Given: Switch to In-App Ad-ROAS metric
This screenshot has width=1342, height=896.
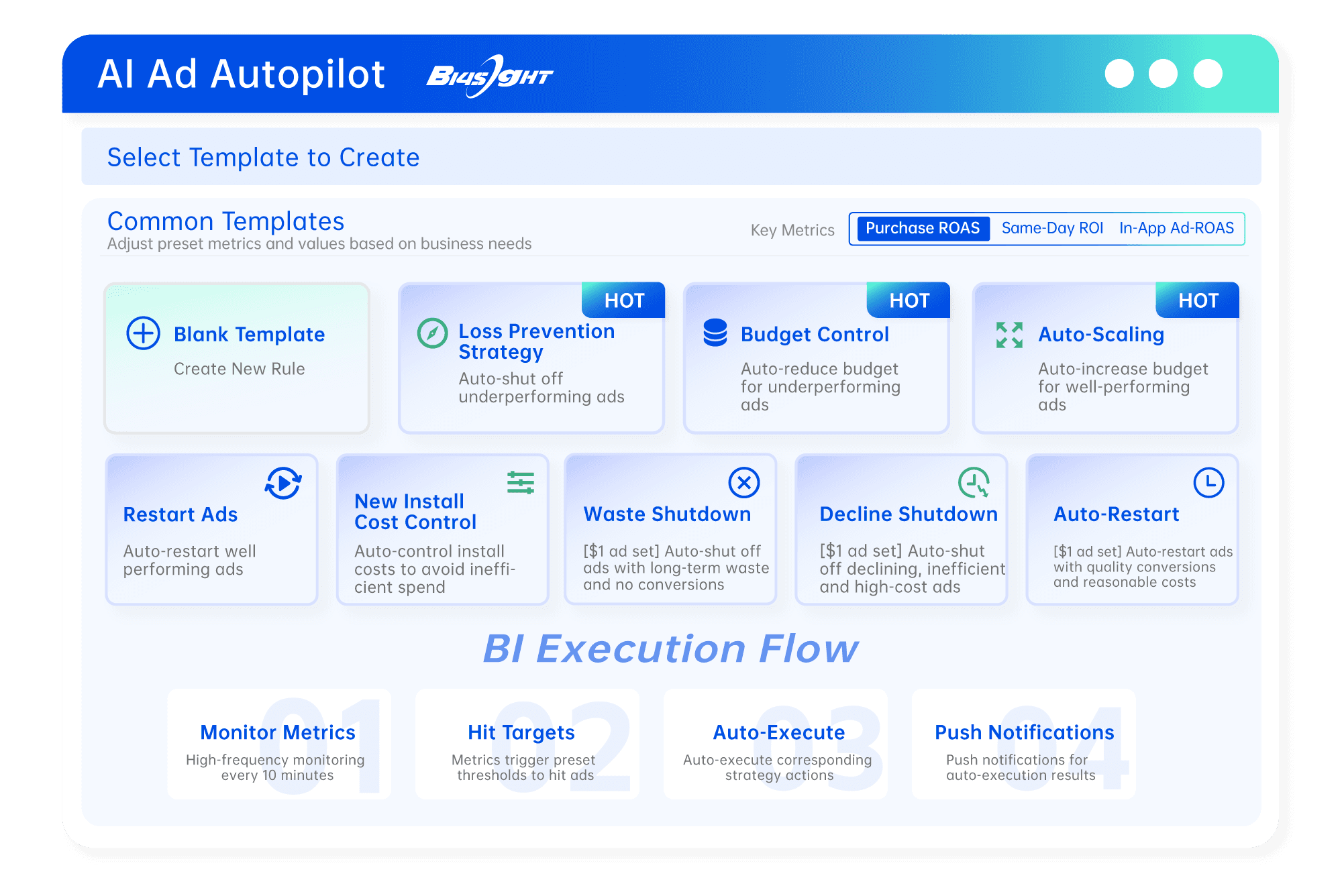Looking at the screenshot, I should 1176,228.
